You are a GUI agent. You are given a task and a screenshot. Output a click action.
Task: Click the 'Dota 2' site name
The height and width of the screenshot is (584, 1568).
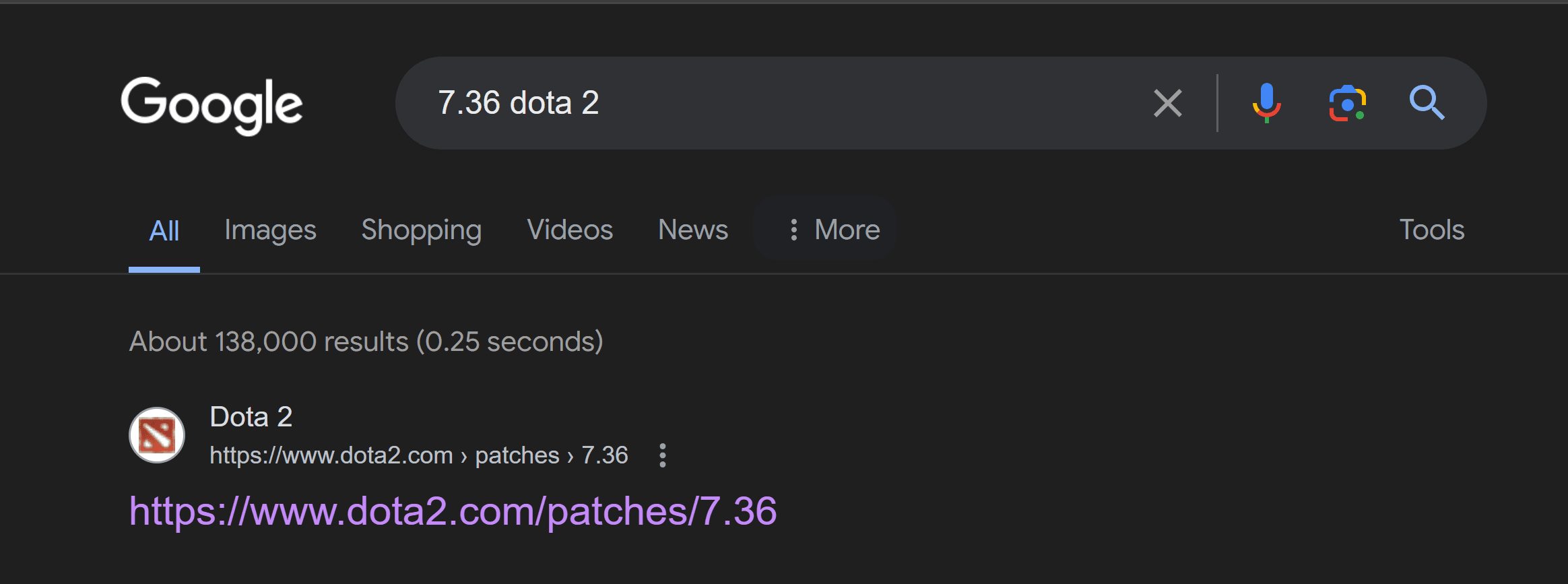pyautogui.click(x=251, y=417)
